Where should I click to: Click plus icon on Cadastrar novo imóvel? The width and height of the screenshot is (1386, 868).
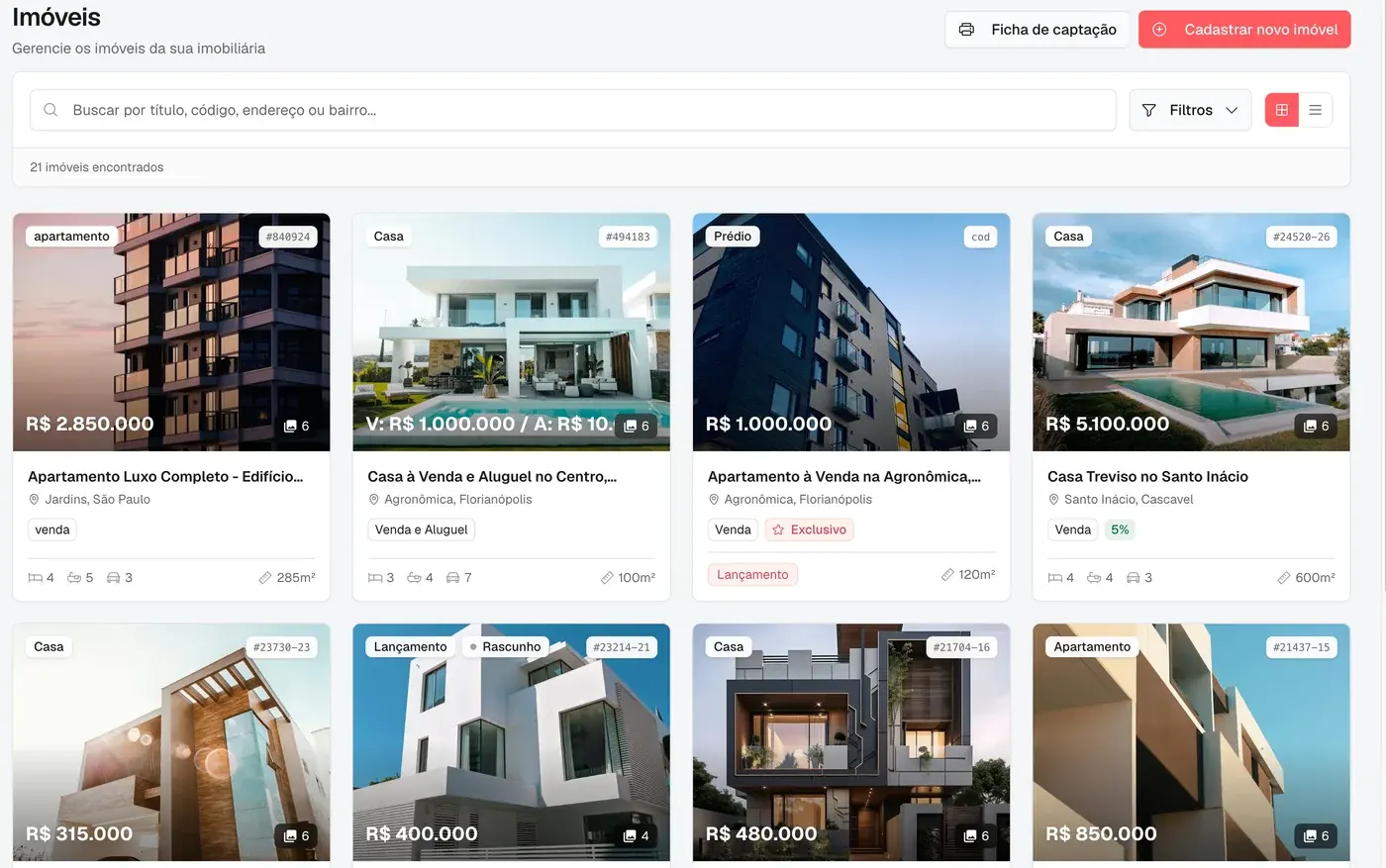pos(1159,30)
